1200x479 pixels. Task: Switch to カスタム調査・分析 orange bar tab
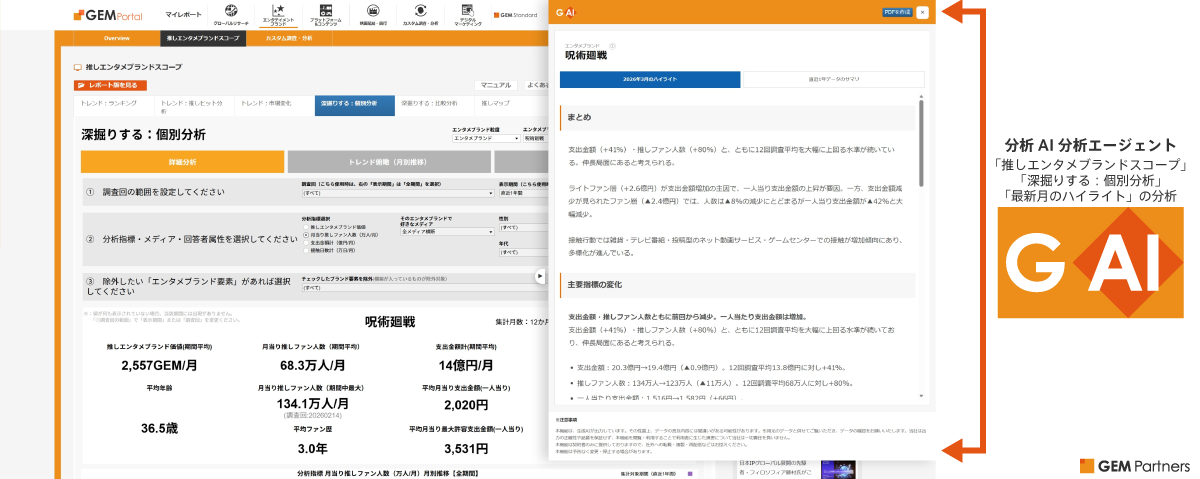pos(289,38)
